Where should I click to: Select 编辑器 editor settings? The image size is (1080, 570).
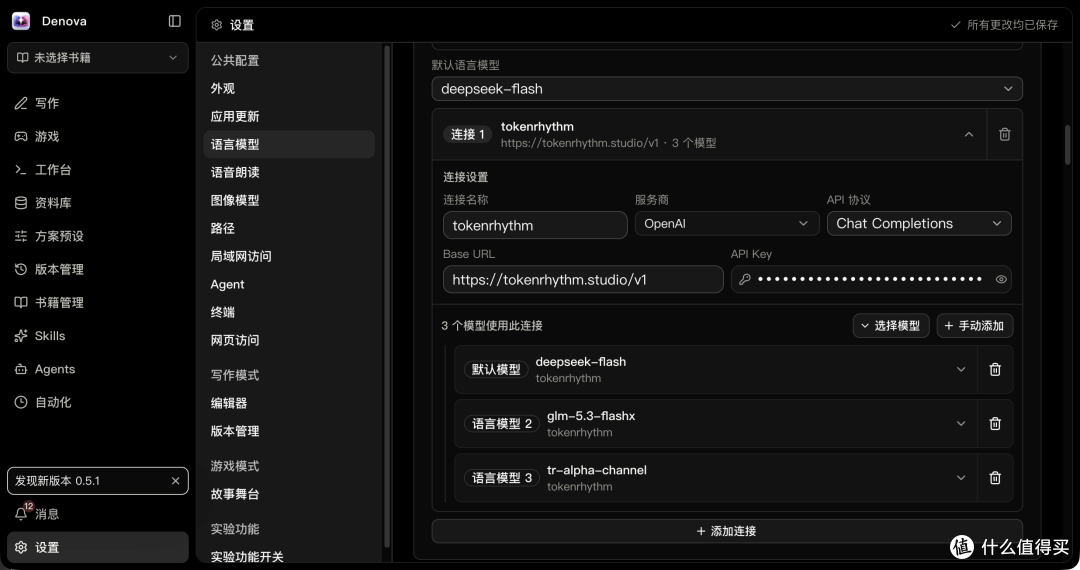pos(289,403)
